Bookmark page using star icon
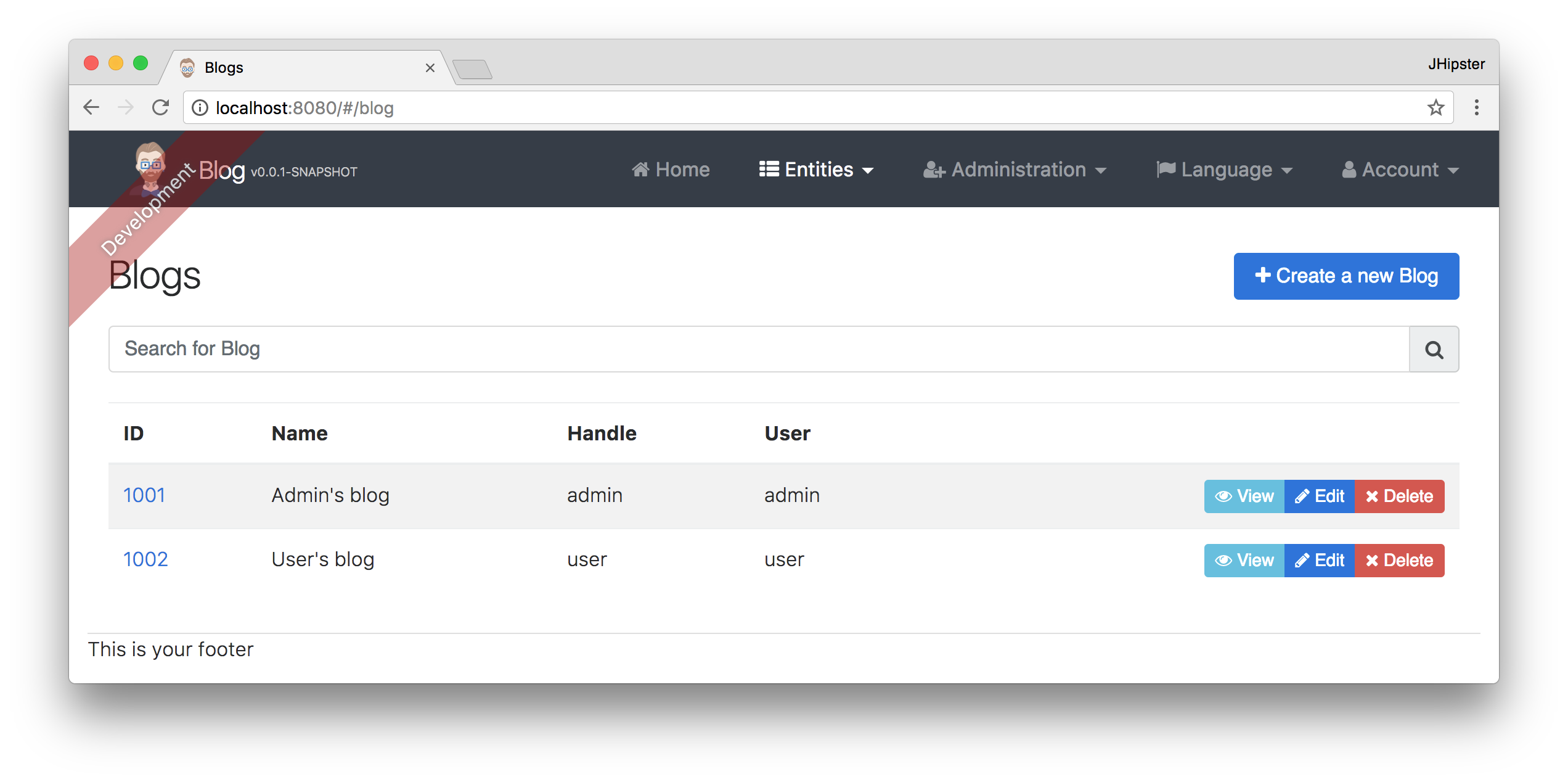 [1435, 108]
